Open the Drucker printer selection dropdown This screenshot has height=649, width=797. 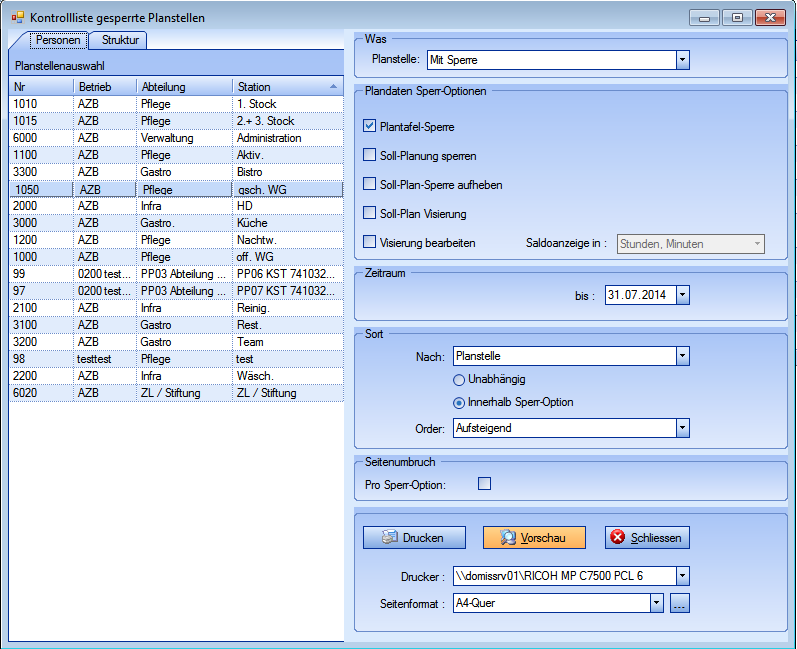[x=682, y=576]
